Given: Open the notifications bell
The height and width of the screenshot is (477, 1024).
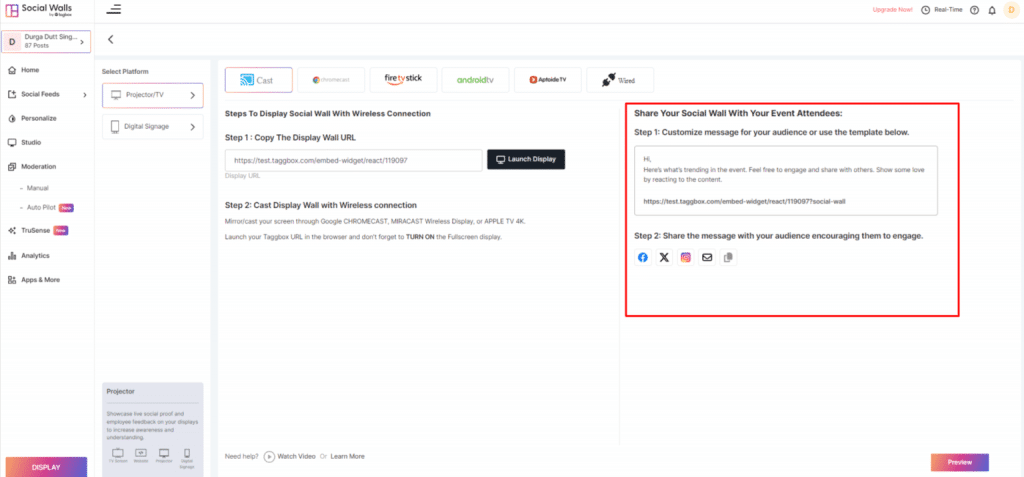Looking at the screenshot, I should 991,10.
